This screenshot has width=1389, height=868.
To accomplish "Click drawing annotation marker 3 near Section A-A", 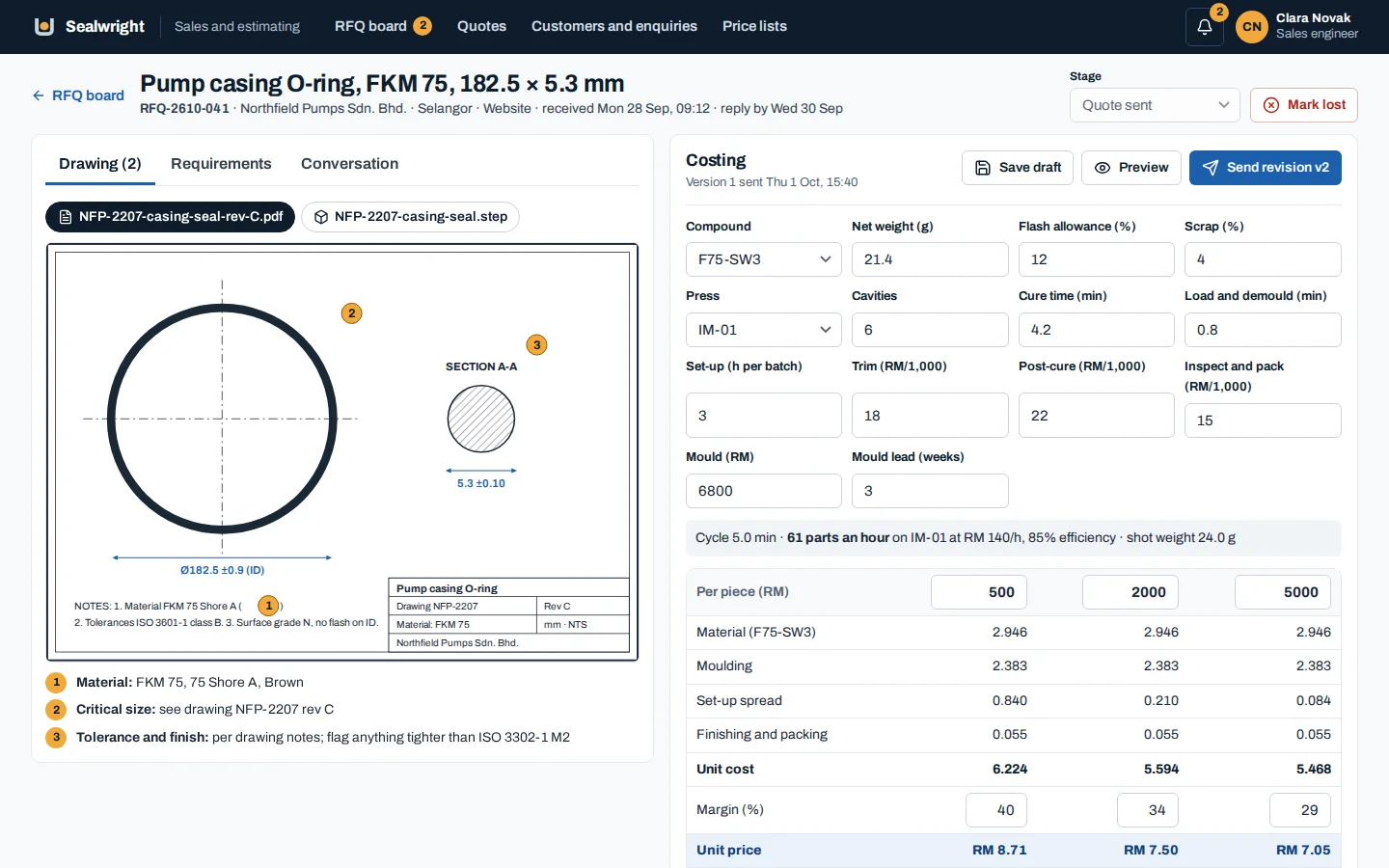I will (537, 345).
